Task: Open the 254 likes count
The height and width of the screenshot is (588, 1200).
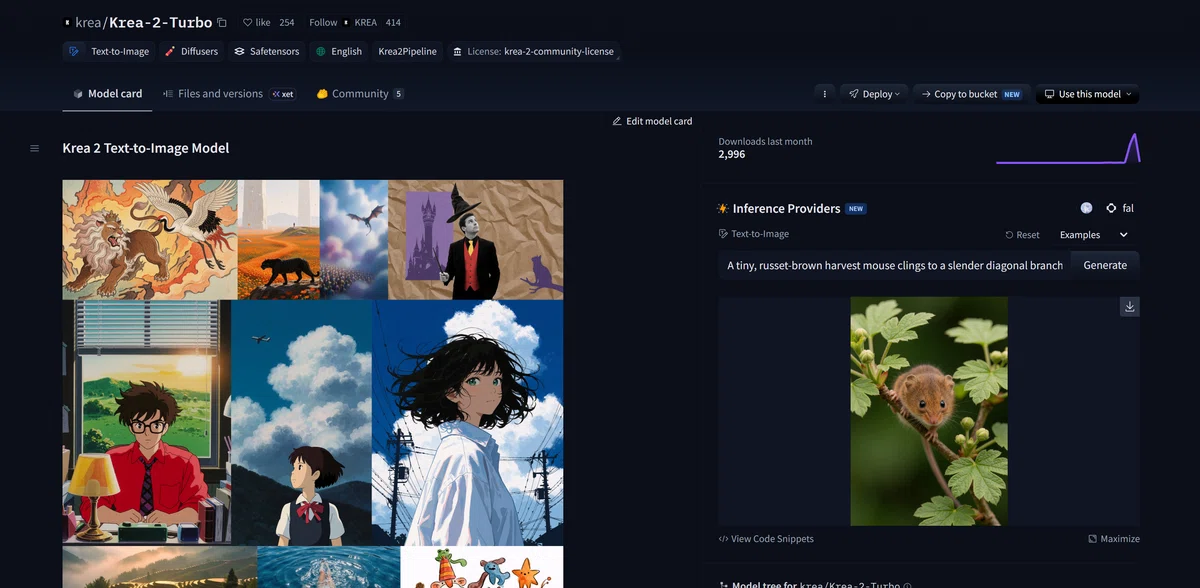Action: tap(287, 22)
